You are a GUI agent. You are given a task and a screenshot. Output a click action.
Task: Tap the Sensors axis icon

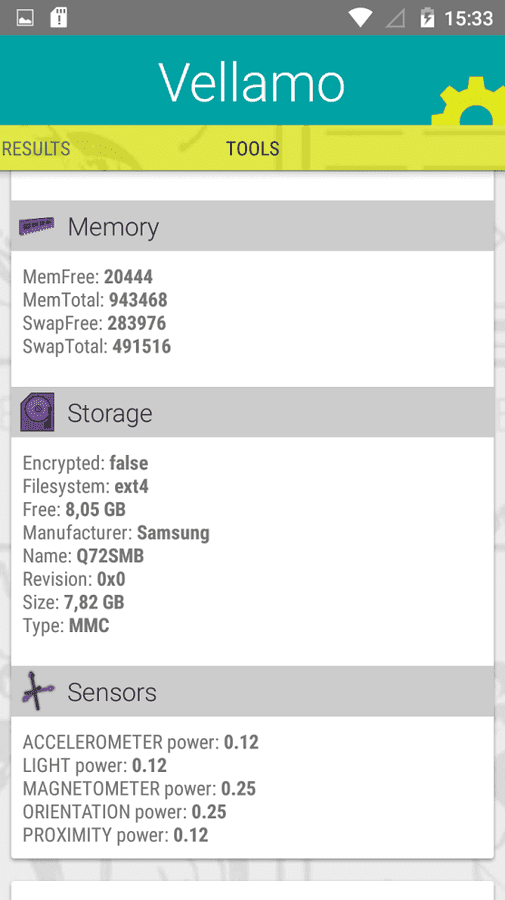tap(38, 691)
